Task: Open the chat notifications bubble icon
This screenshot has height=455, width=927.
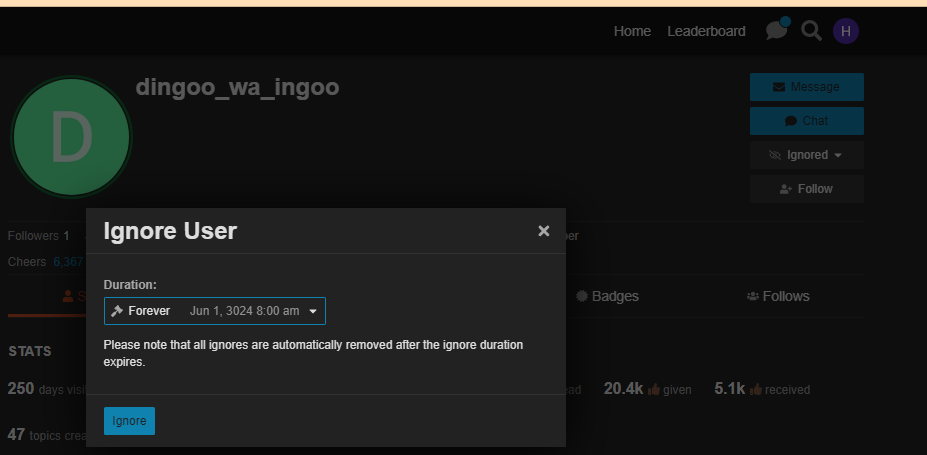Action: pos(776,31)
